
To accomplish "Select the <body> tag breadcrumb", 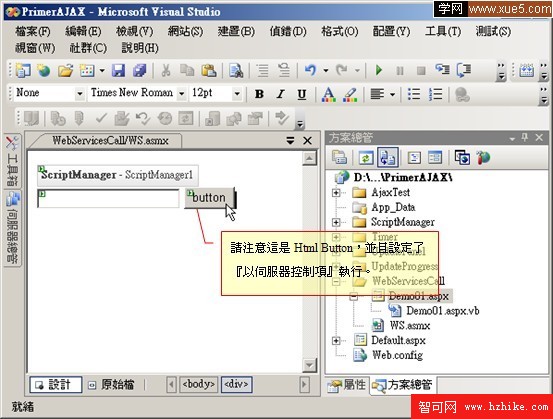I will 199,384.
